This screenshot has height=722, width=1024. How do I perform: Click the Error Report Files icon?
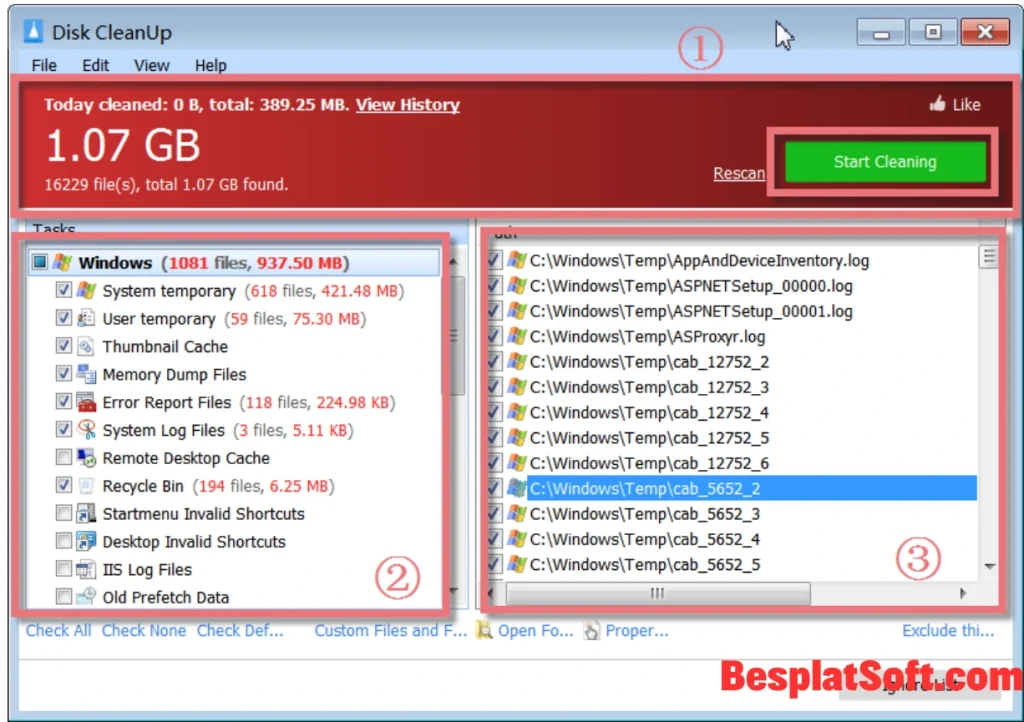pos(86,403)
